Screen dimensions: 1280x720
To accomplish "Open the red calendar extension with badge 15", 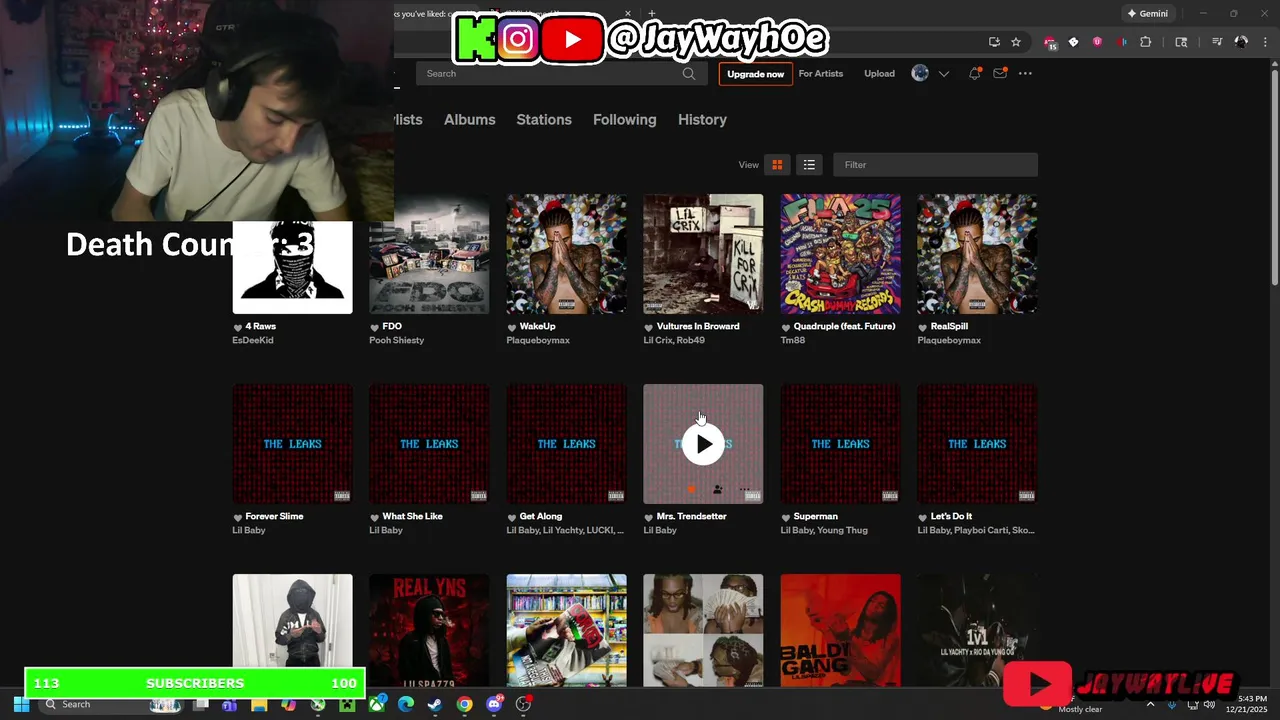I will pos(1050,43).
